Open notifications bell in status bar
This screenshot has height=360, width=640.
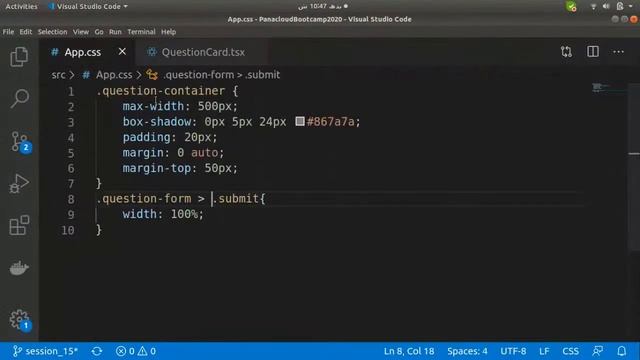(622, 351)
